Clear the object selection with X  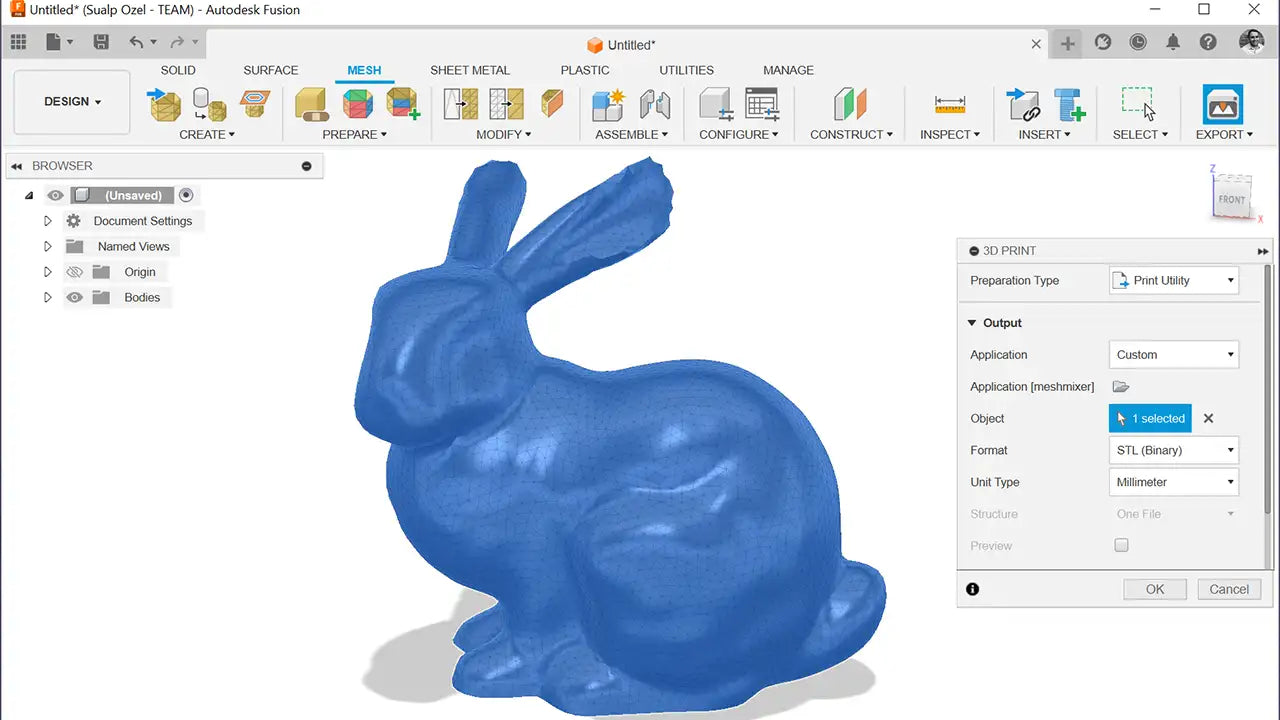1208,418
